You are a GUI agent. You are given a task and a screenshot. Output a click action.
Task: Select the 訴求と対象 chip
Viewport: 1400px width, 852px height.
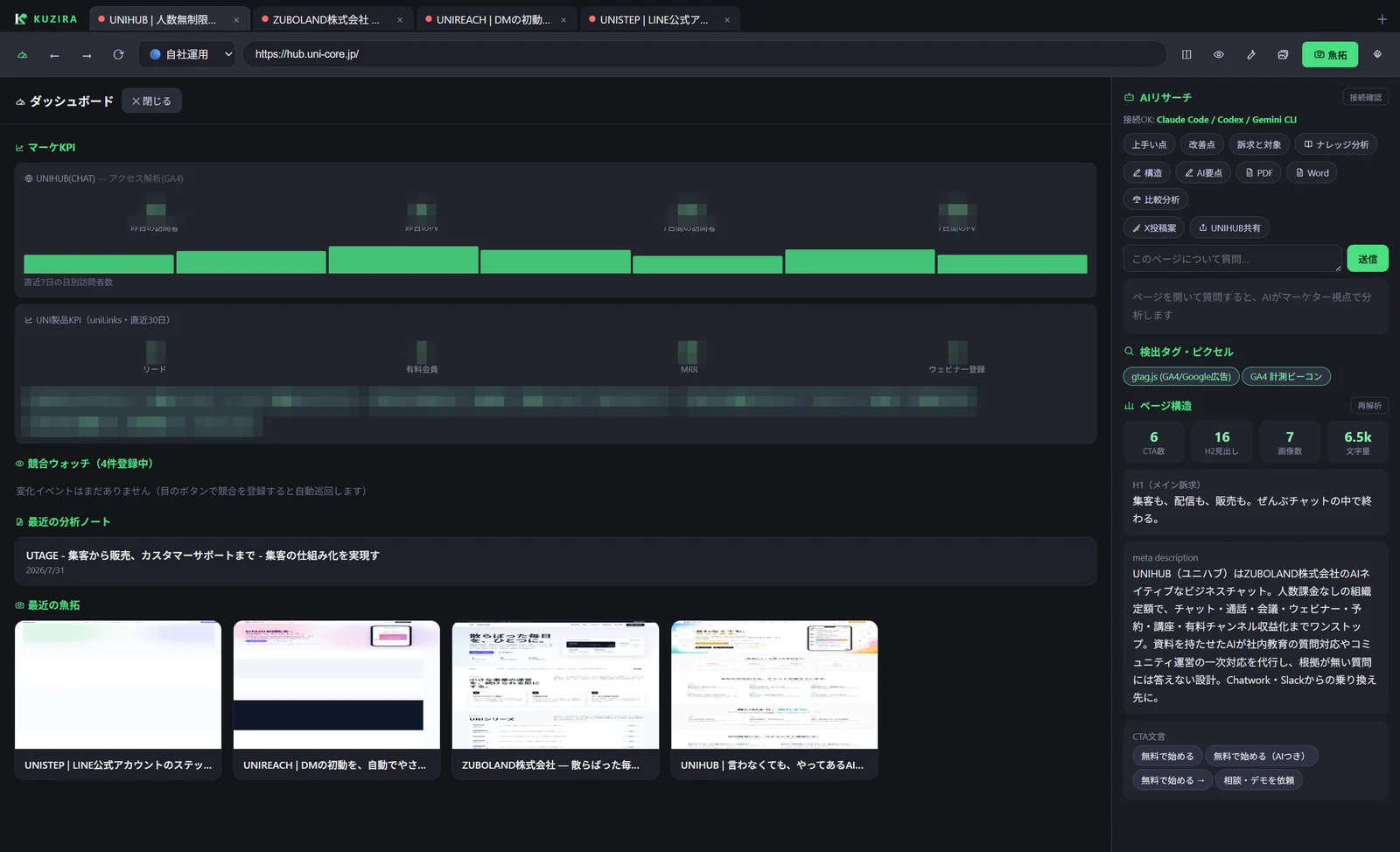(x=1258, y=144)
